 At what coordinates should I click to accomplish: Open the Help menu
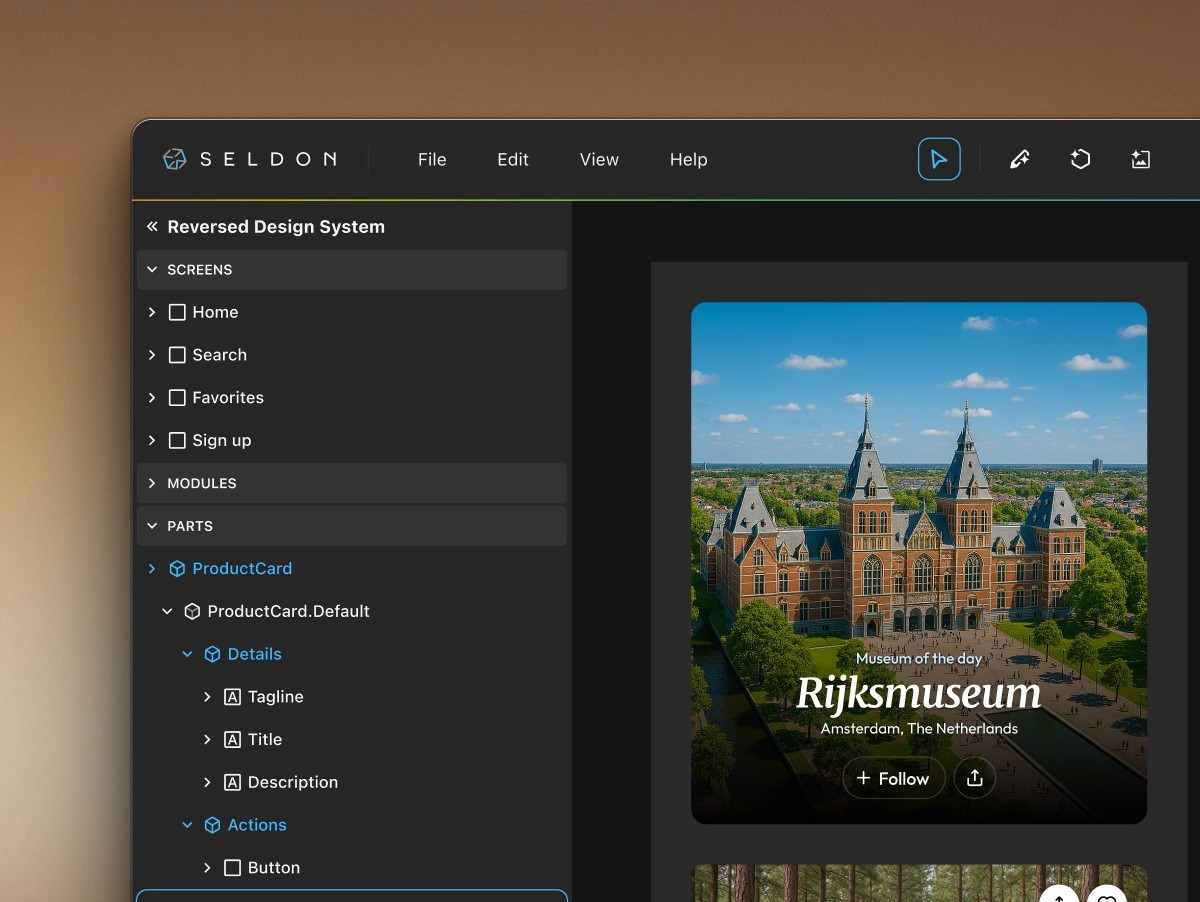tap(688, 159)
